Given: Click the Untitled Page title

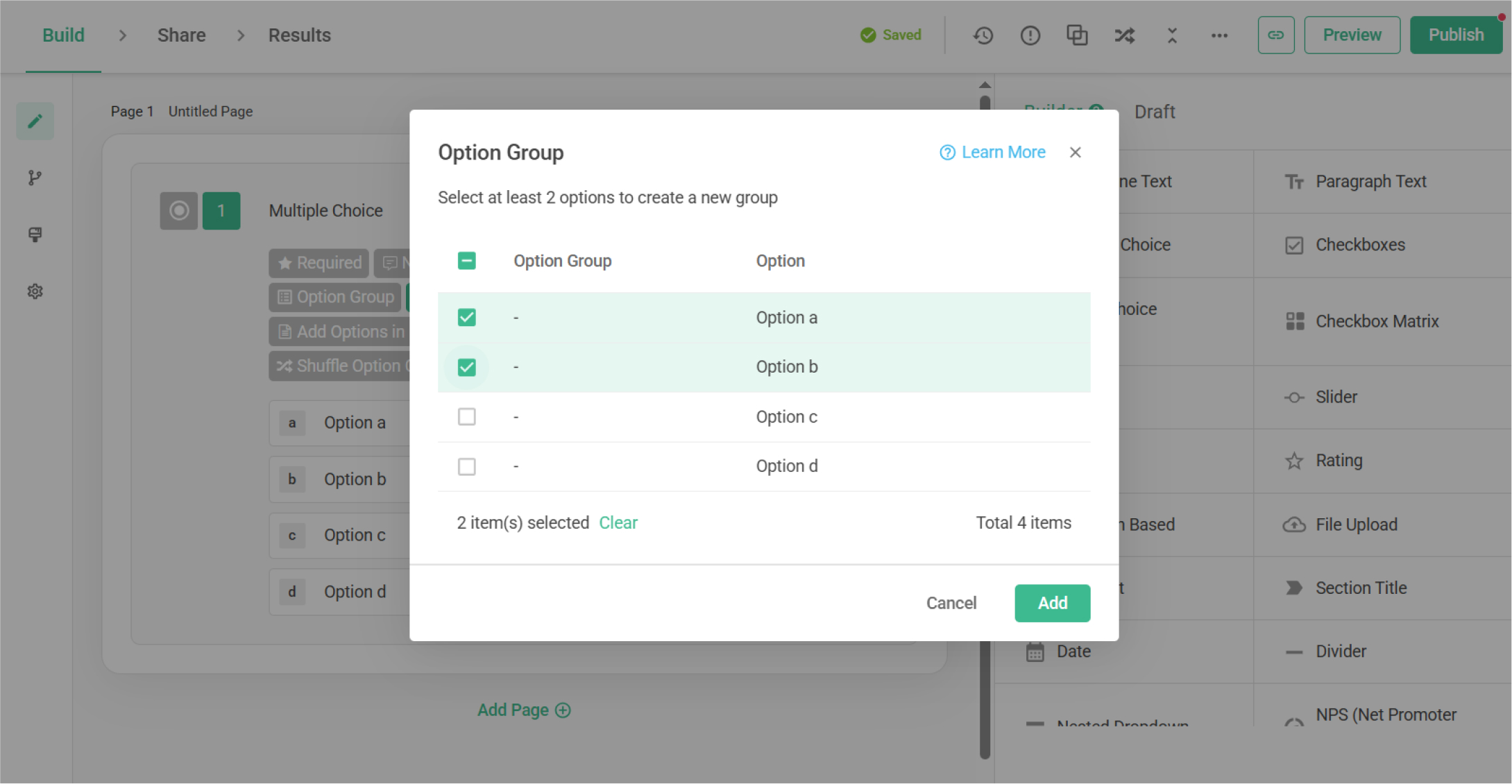Looking at the screenshot, I should (x=211, y=112).
